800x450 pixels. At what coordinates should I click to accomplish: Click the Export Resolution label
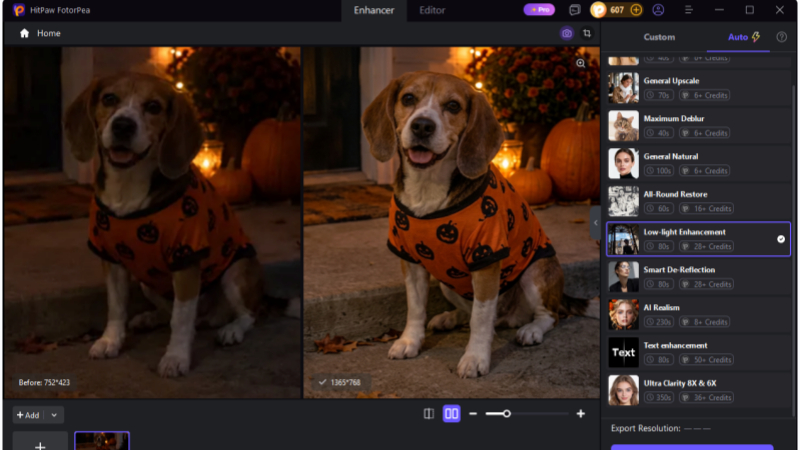tap(645, 429)
